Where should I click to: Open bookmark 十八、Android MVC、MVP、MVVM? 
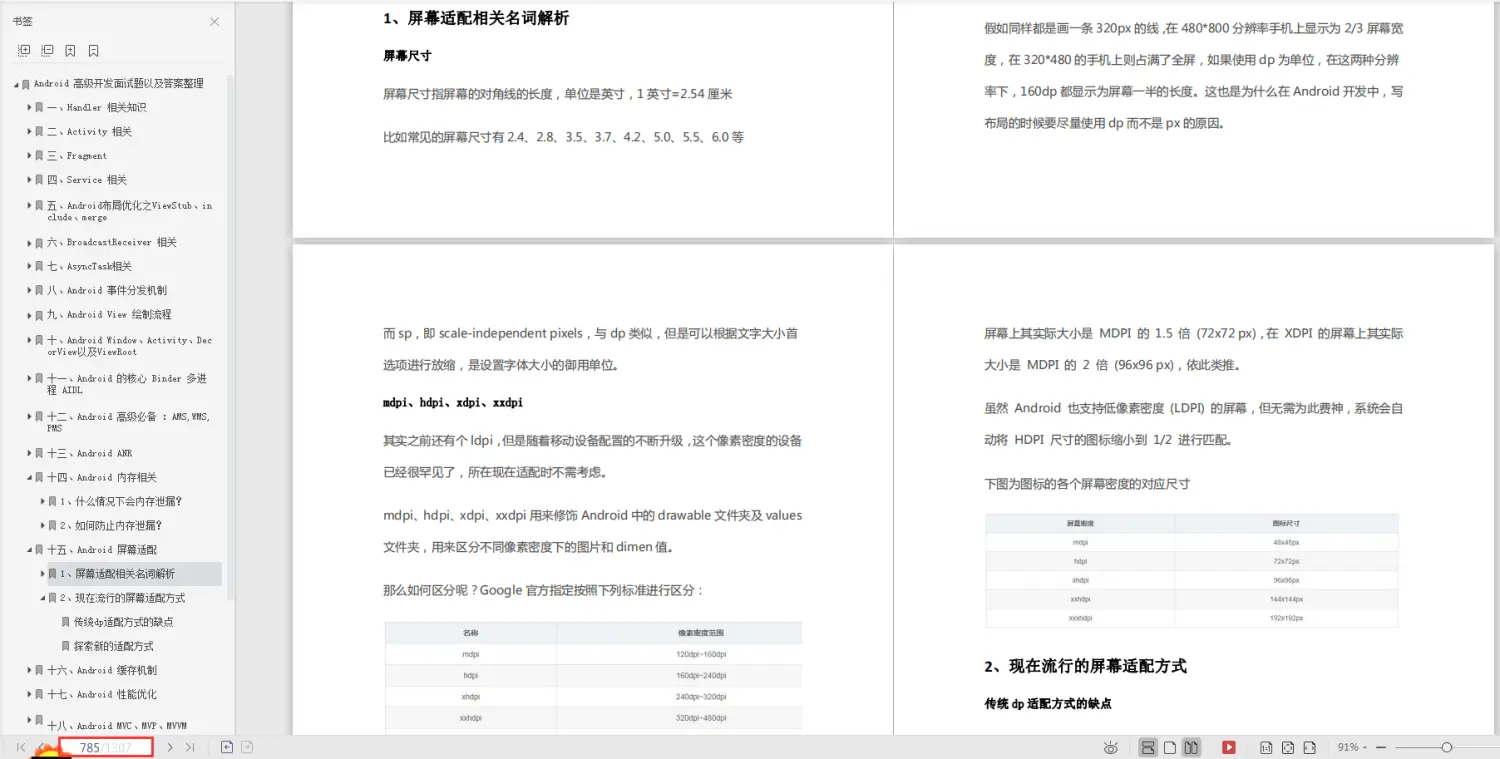click(x=117, y=725)
